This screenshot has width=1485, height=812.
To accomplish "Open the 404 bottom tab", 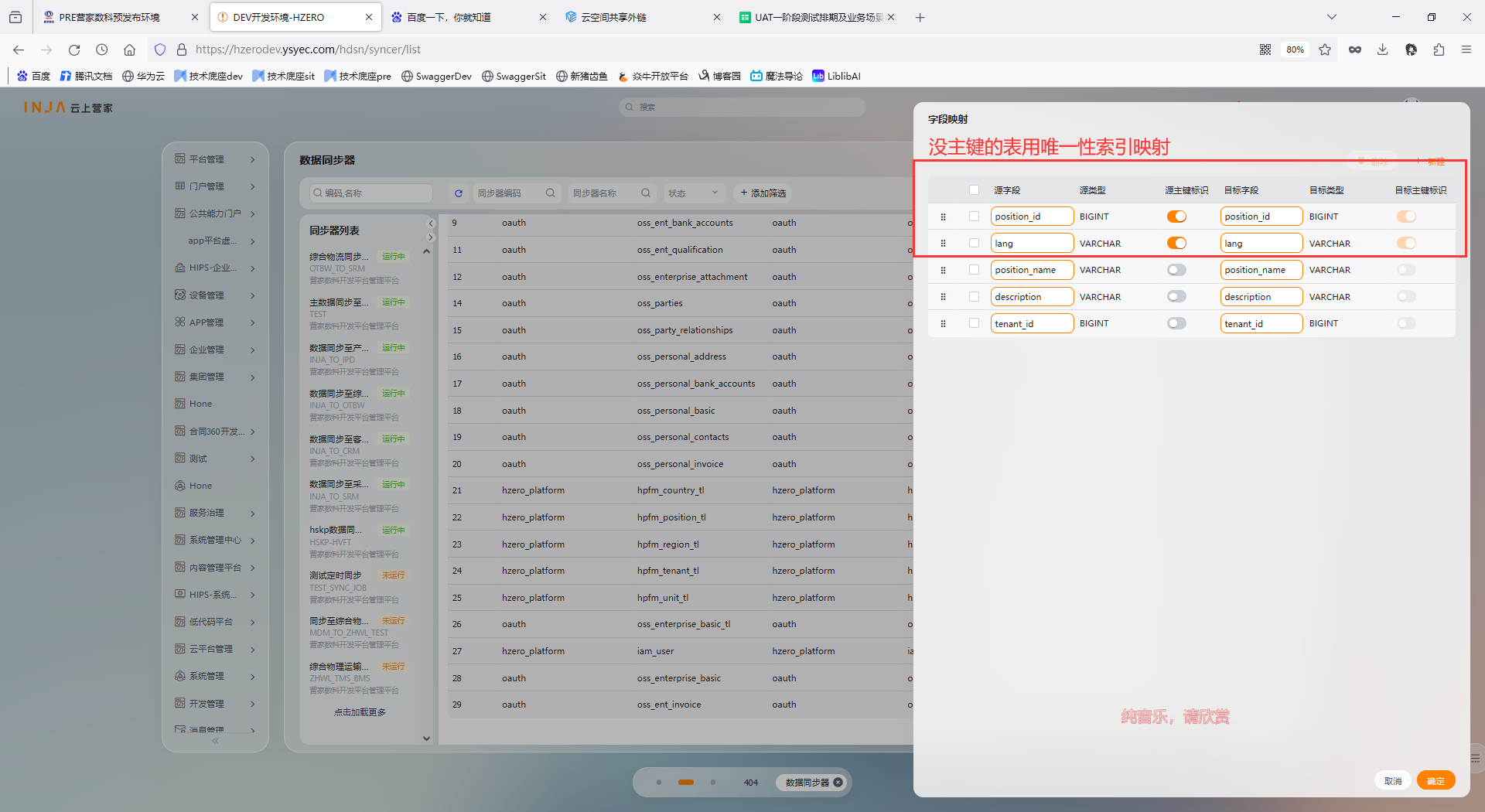I will [750, 783].
